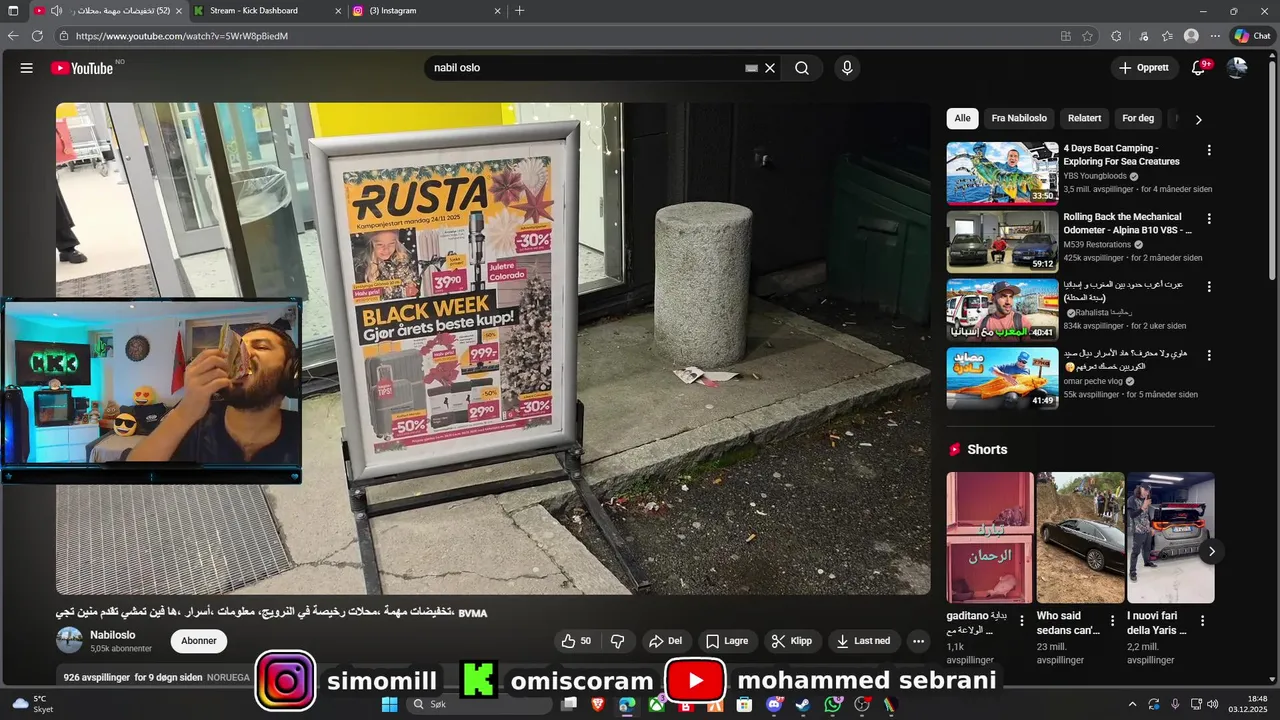Open the I nuovi fari della Yaris short
Viewport: 1280px width, 720px height.
(1170, 538)
